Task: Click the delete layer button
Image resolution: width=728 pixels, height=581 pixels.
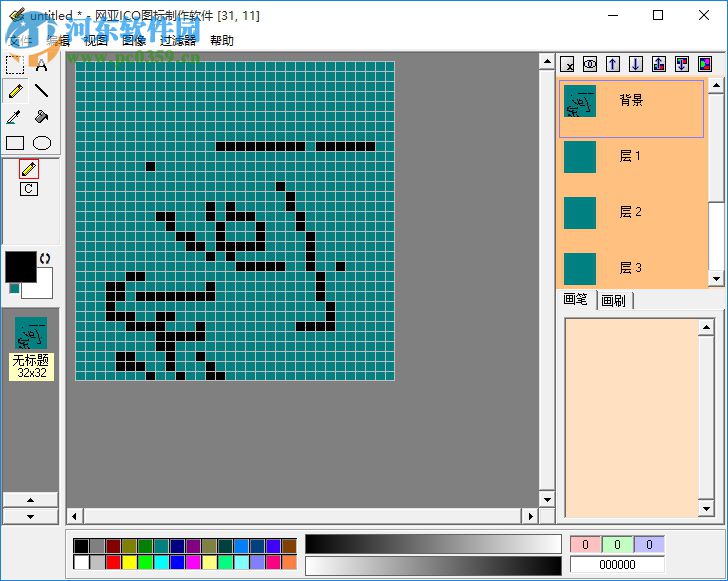Action: coord(567,64)
